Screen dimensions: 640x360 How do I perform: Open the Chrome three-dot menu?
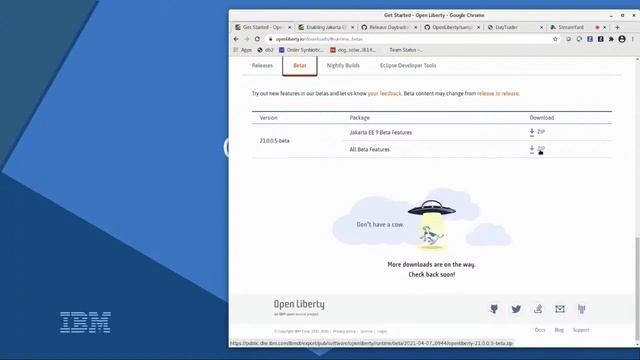coord(633,39)
